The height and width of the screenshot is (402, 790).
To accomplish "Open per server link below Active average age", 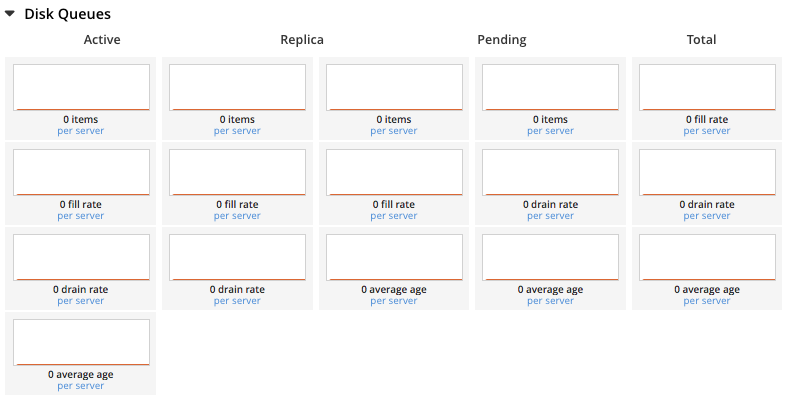I will [x=81, y=386].
